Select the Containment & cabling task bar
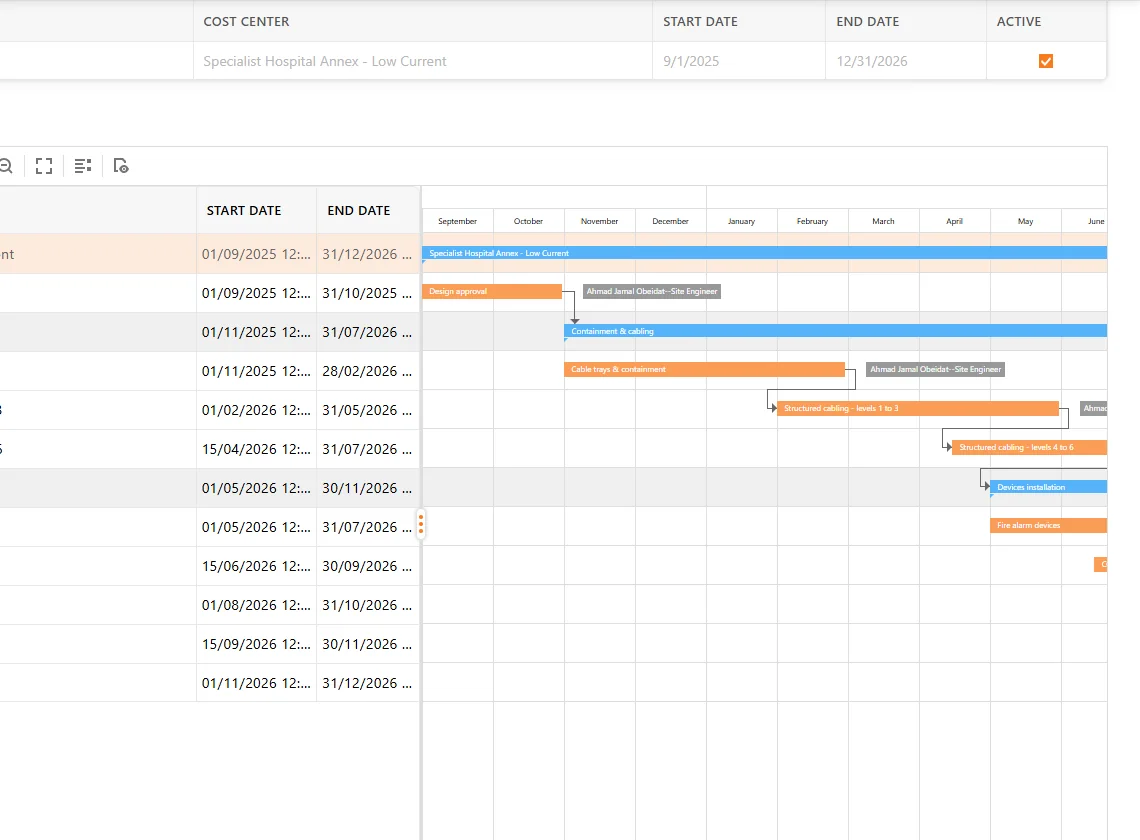Screen dimensions: 1140x840 click(835, 331)
